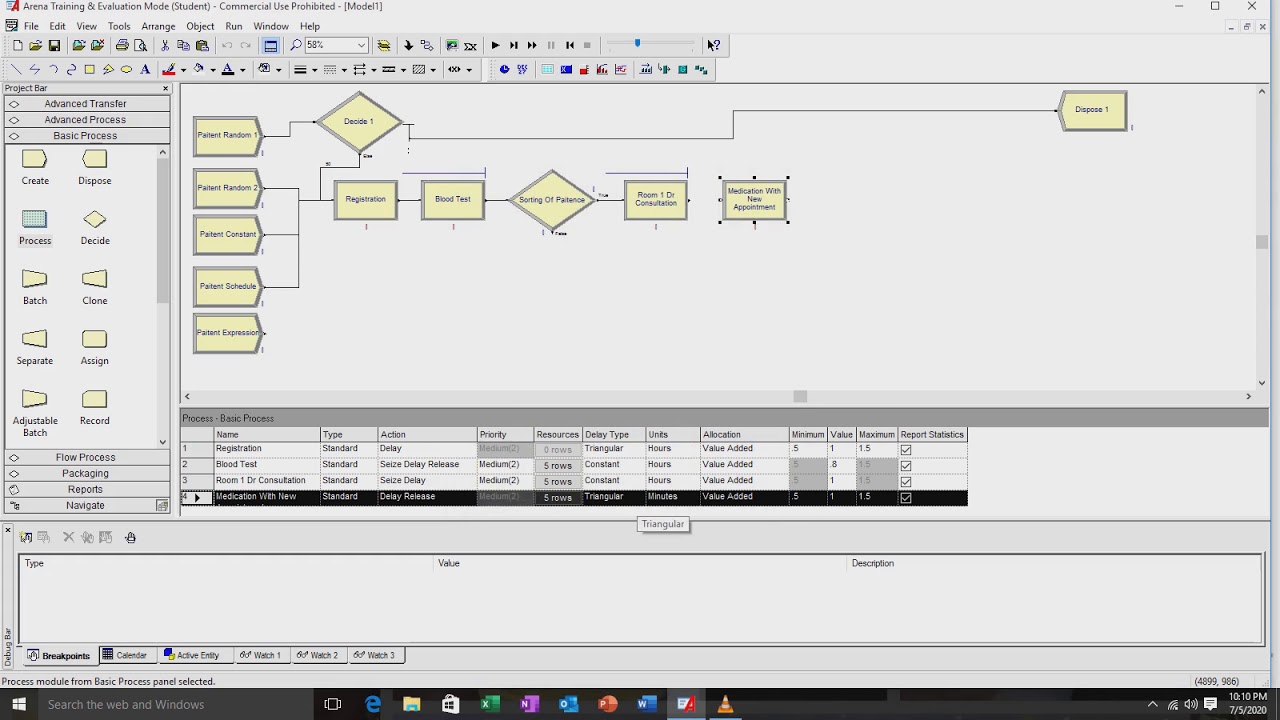Open the fill color dropdown arrow
The height and width of the screenshot is (720, 1280).
click(x=211, y=69)
